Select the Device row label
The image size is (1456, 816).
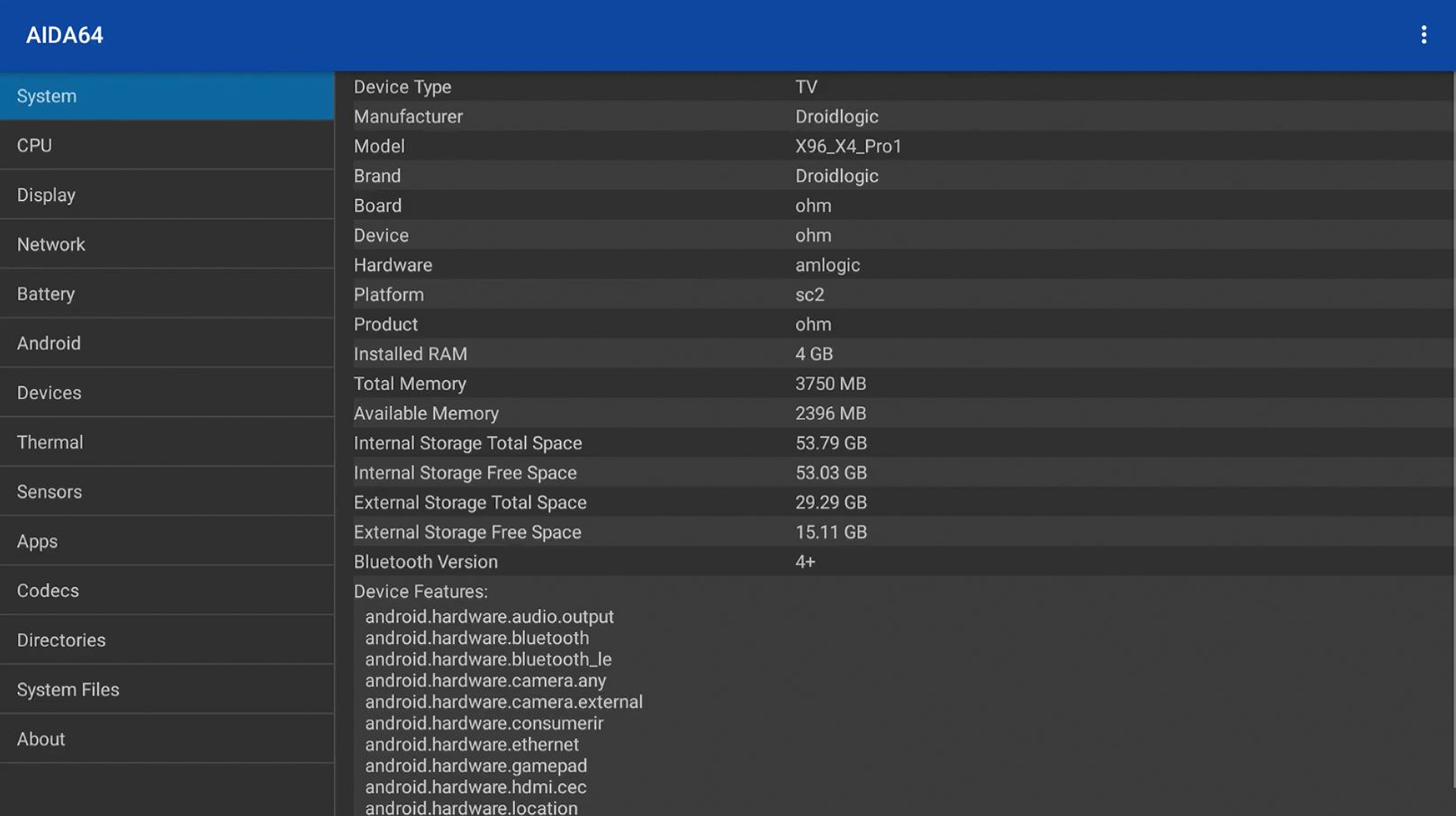(381, 235)
